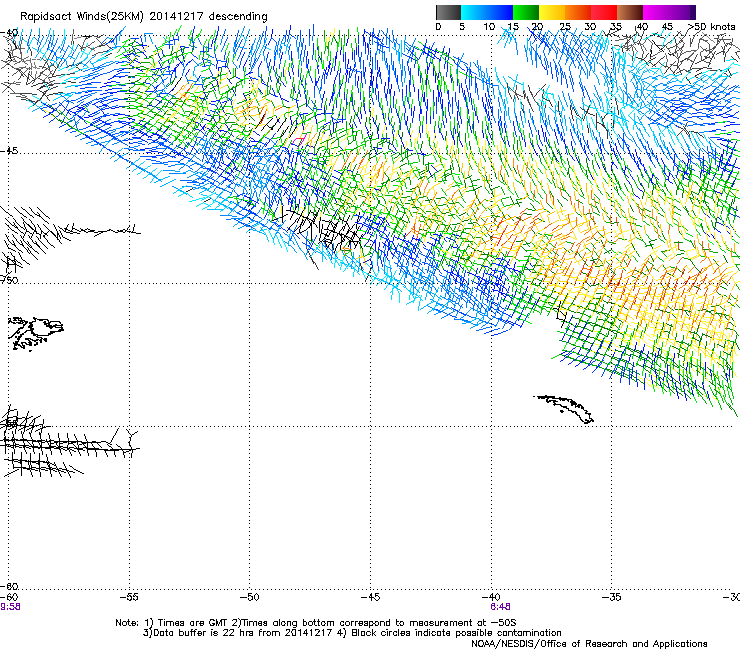Click the '25' legend scale label
The image size is (740, 650).
pyautogui.click(x=565, y=27)
